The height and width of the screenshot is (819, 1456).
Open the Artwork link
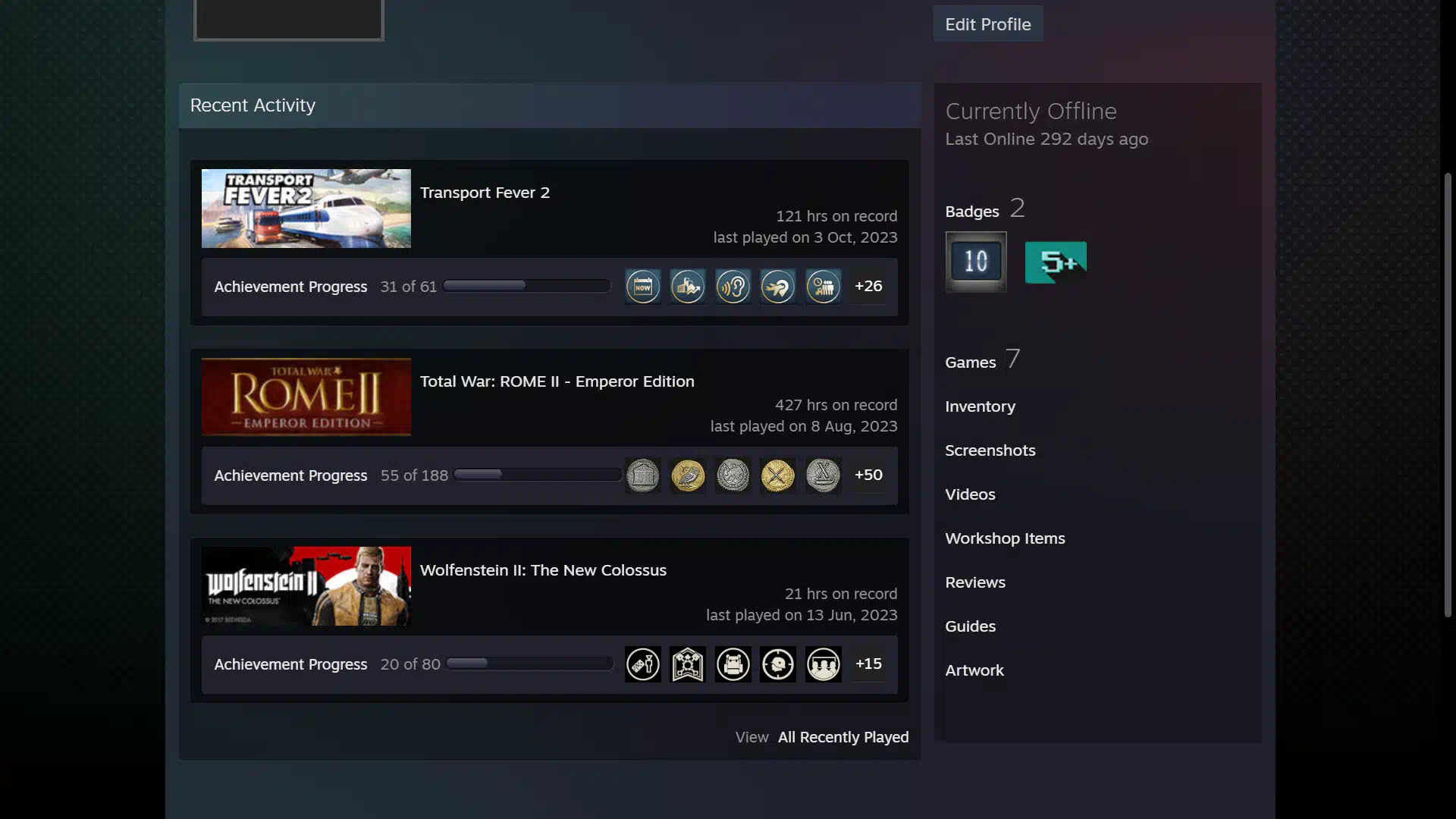974,670
